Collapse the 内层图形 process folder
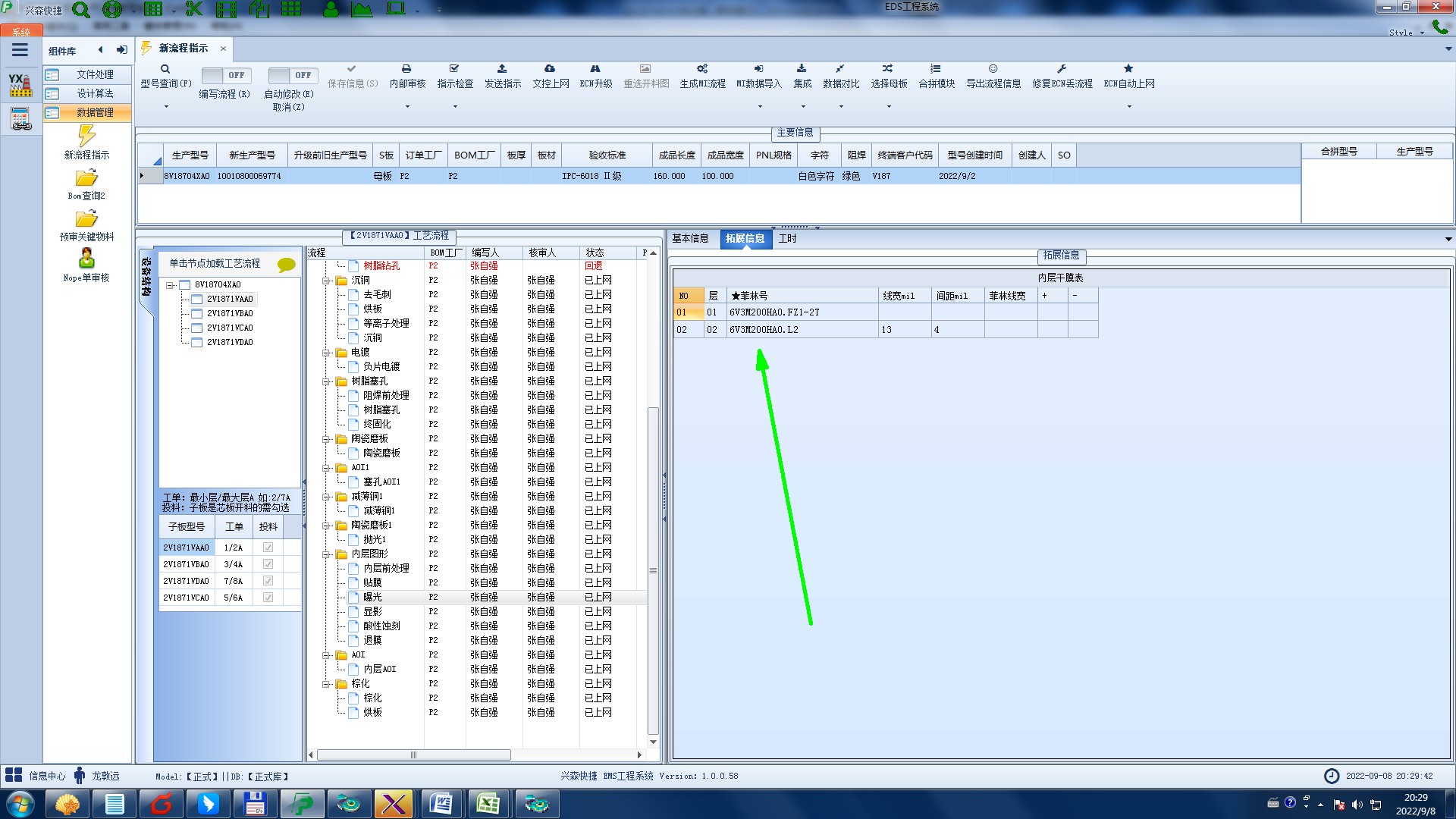The width and height of the screenshot is (1456, 819). [x=327, y=554]
